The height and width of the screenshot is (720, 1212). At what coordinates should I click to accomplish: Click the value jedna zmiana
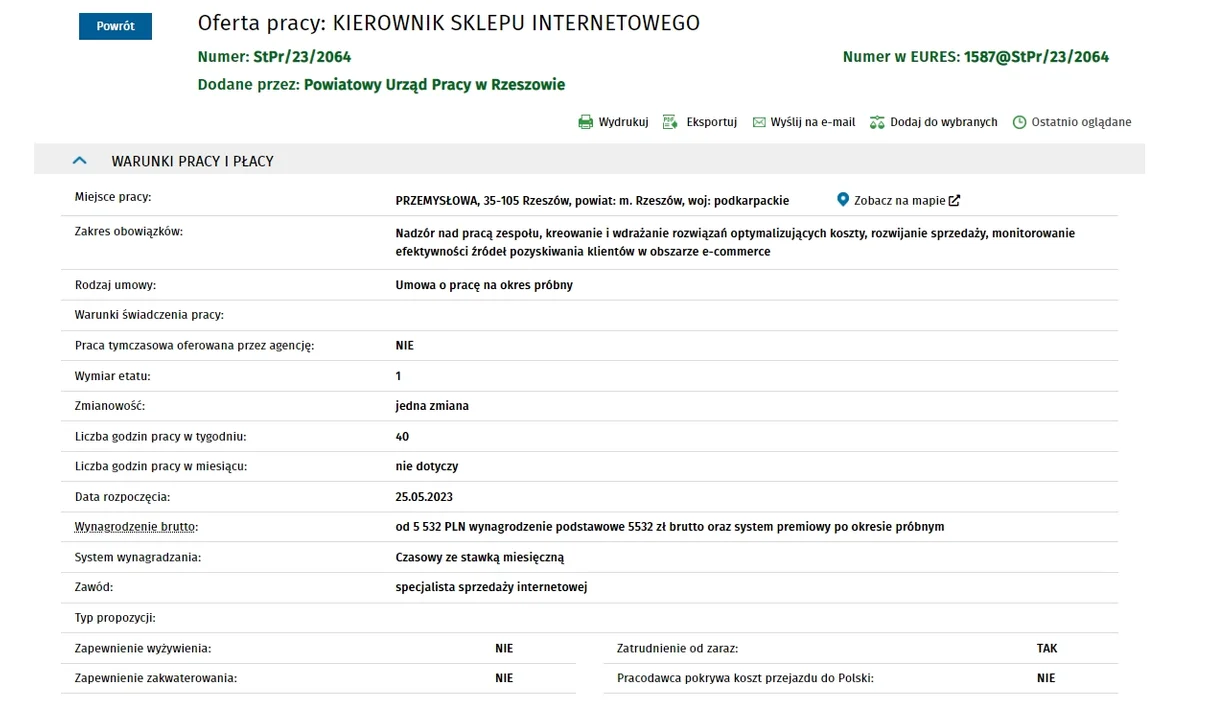tap(432, 406)
